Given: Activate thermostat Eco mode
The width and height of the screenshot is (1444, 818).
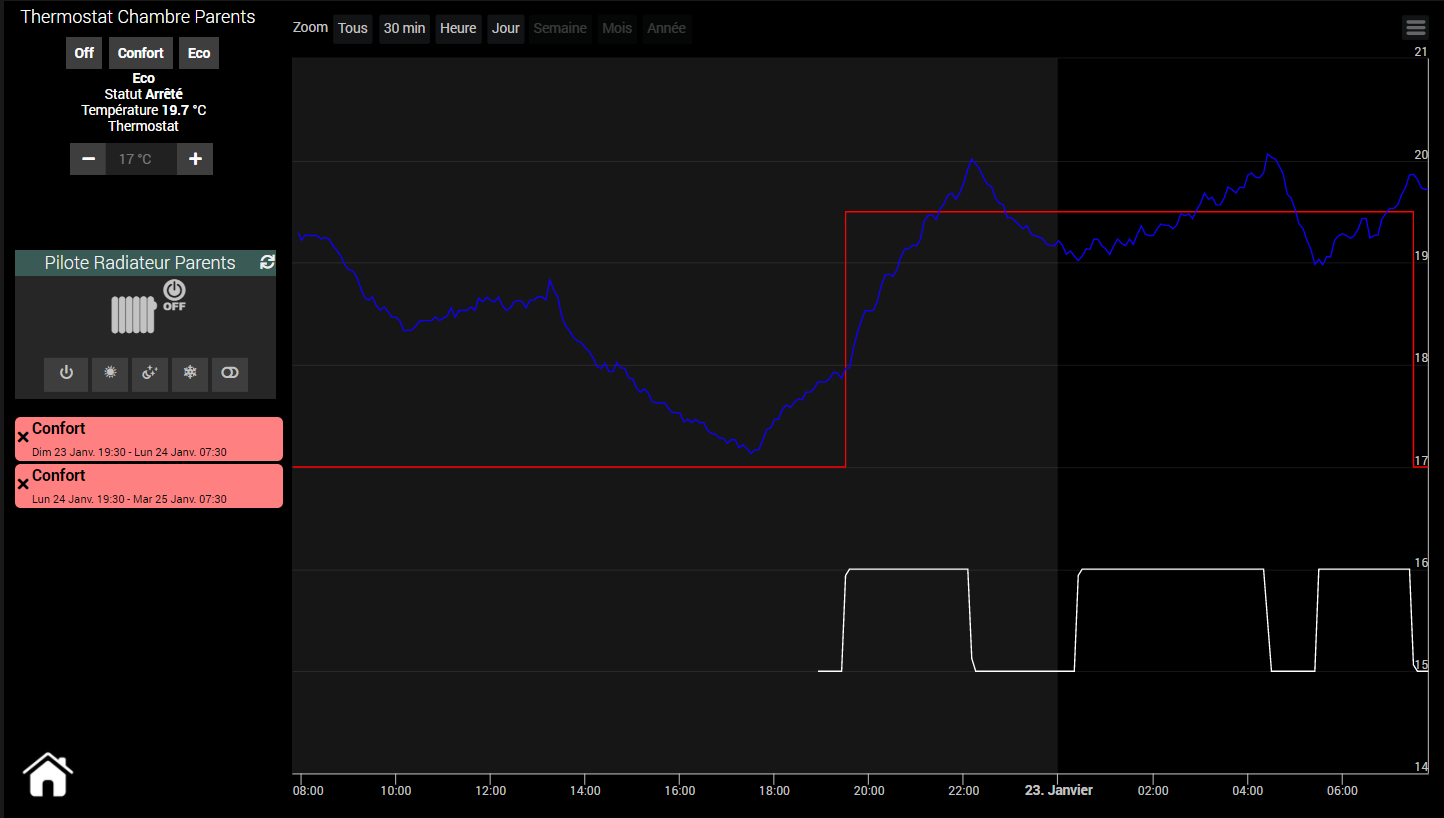Looking at the screenshot, I should 199,53.
